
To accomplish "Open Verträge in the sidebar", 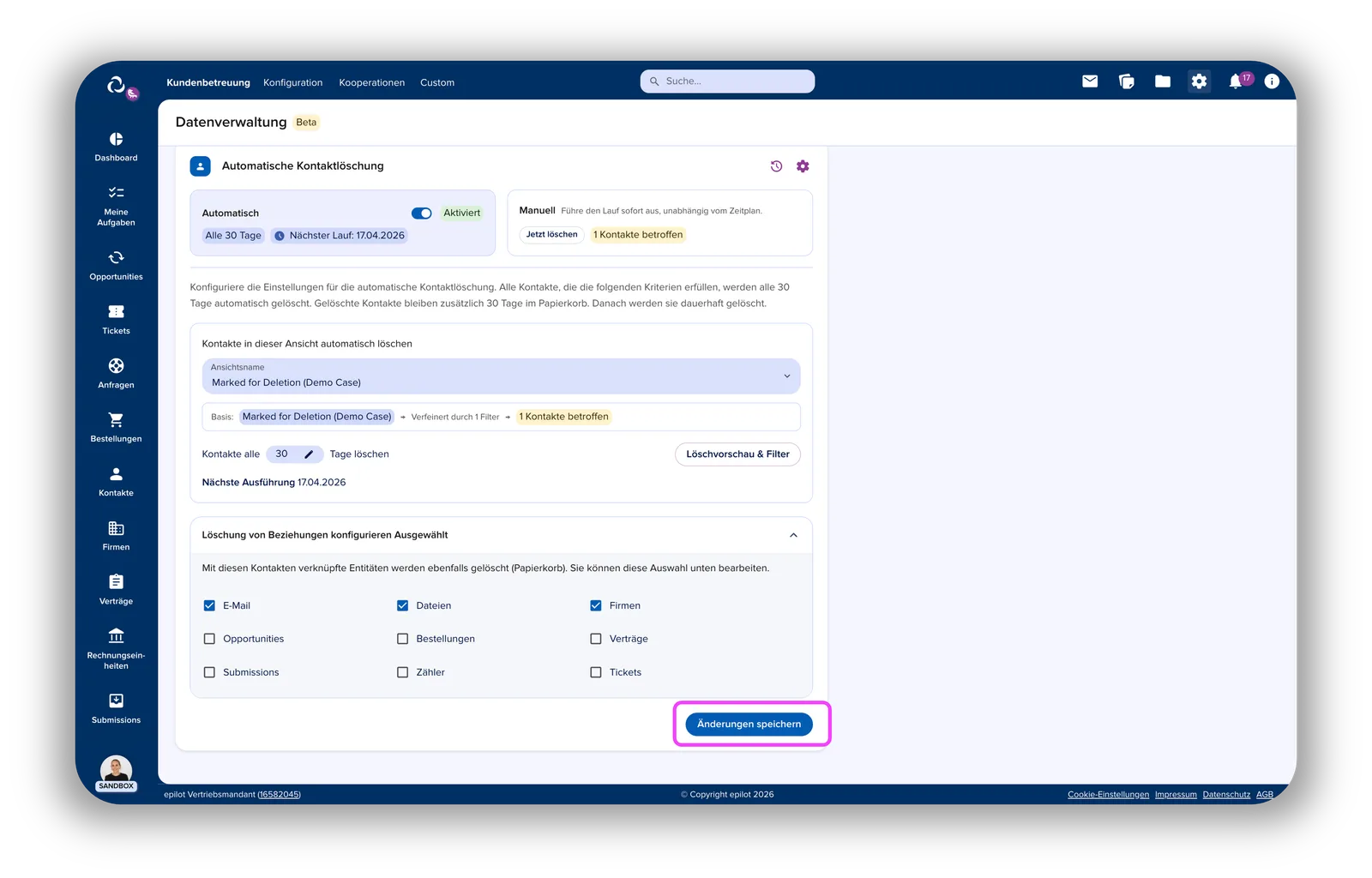I will point(116,590).
